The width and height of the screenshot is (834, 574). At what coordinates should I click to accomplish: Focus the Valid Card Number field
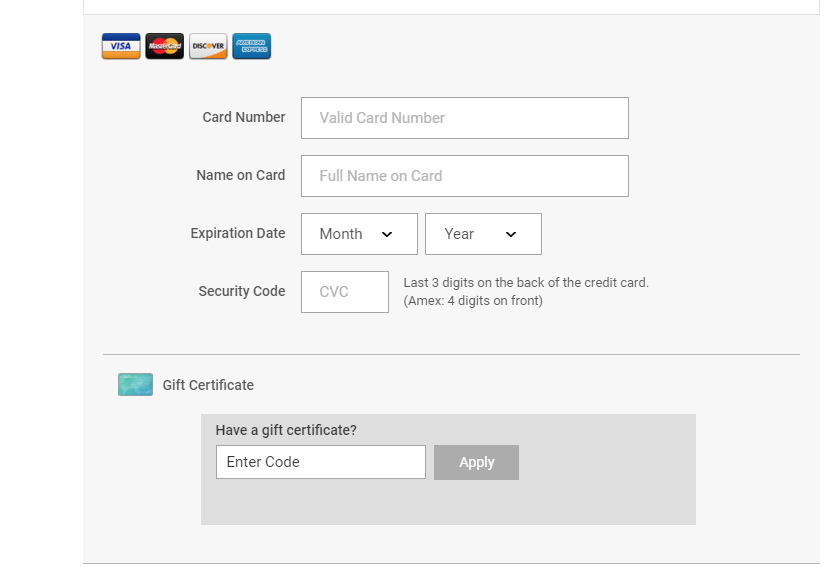pos(464,118)
